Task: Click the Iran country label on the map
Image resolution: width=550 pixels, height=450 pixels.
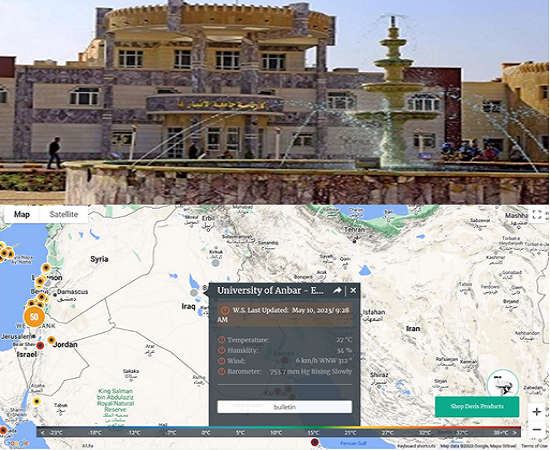Action: (x=413, y=329)
